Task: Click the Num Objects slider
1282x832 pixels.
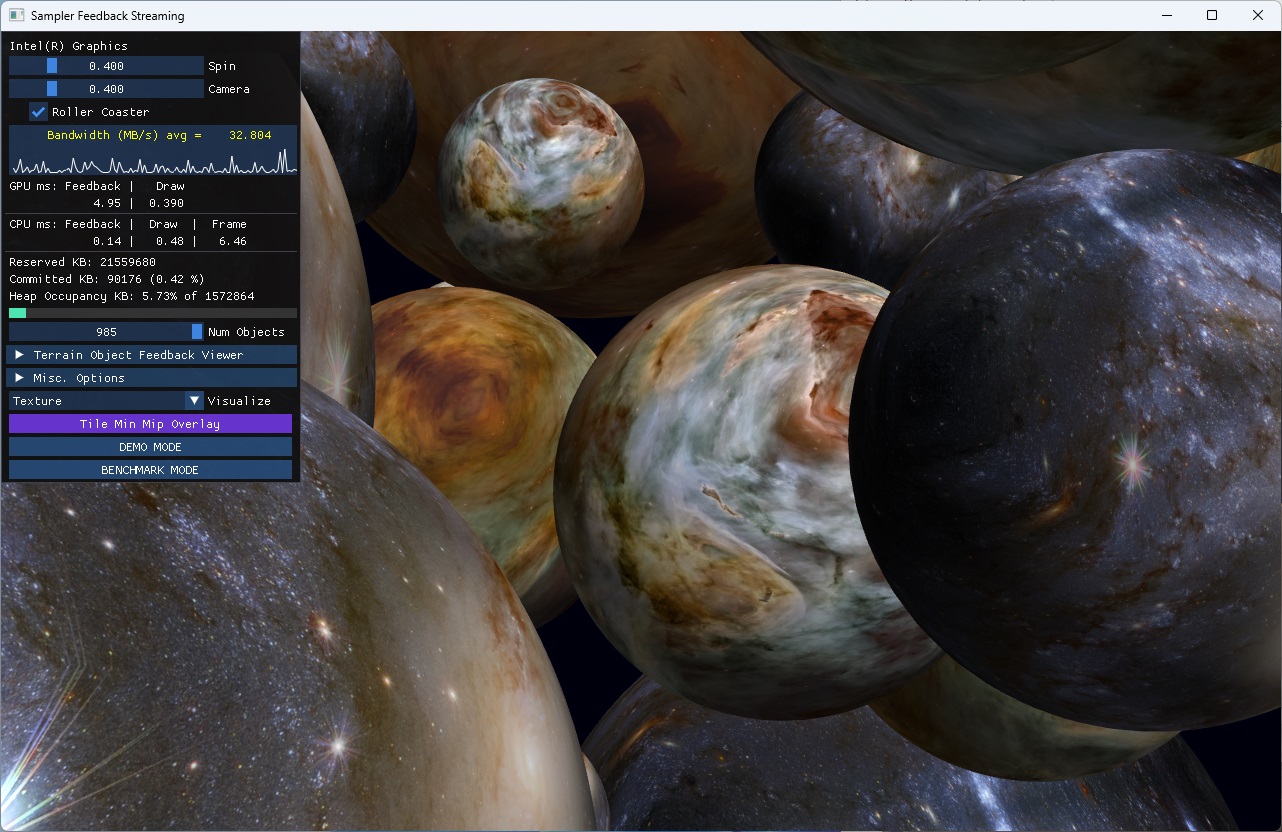Action: 107,332
